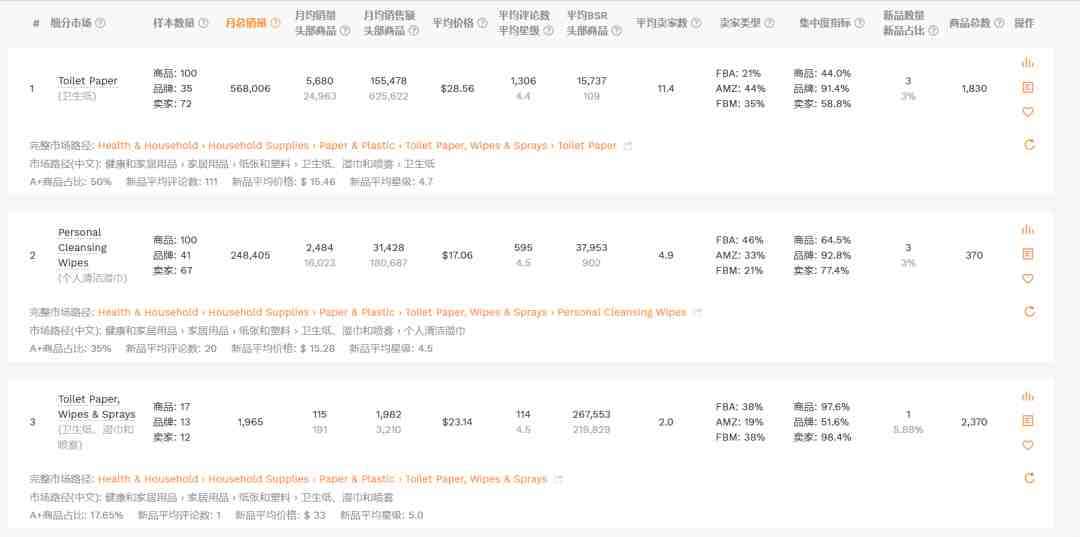Open the details list icon for Toilet Paper row
The image size is (1080, 537).
pos(1028,87)
